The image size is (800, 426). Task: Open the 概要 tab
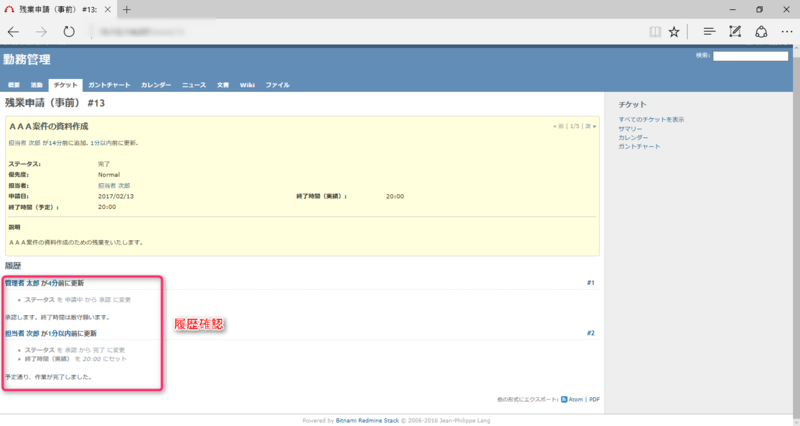click(x=14, y=85)
